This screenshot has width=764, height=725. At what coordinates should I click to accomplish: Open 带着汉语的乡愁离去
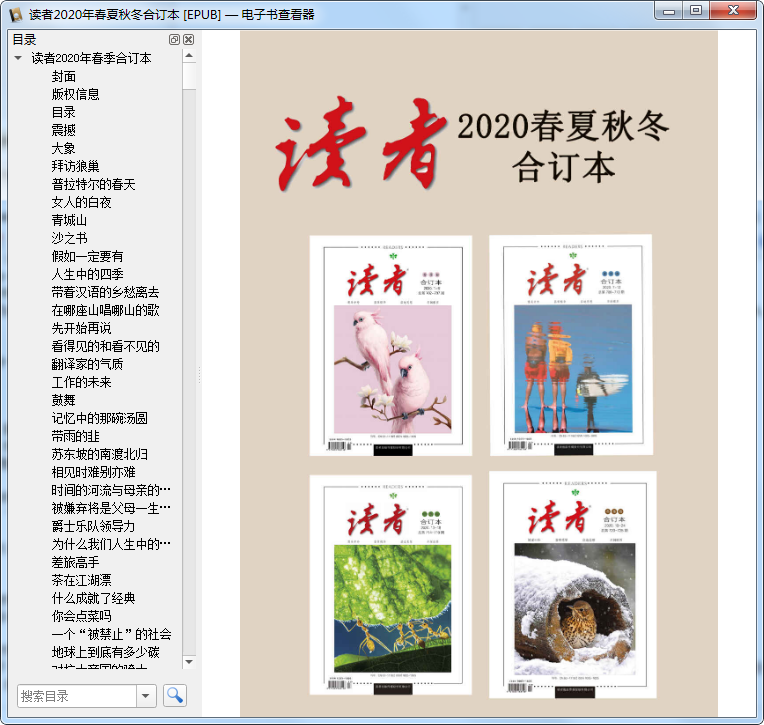point(105,292)
